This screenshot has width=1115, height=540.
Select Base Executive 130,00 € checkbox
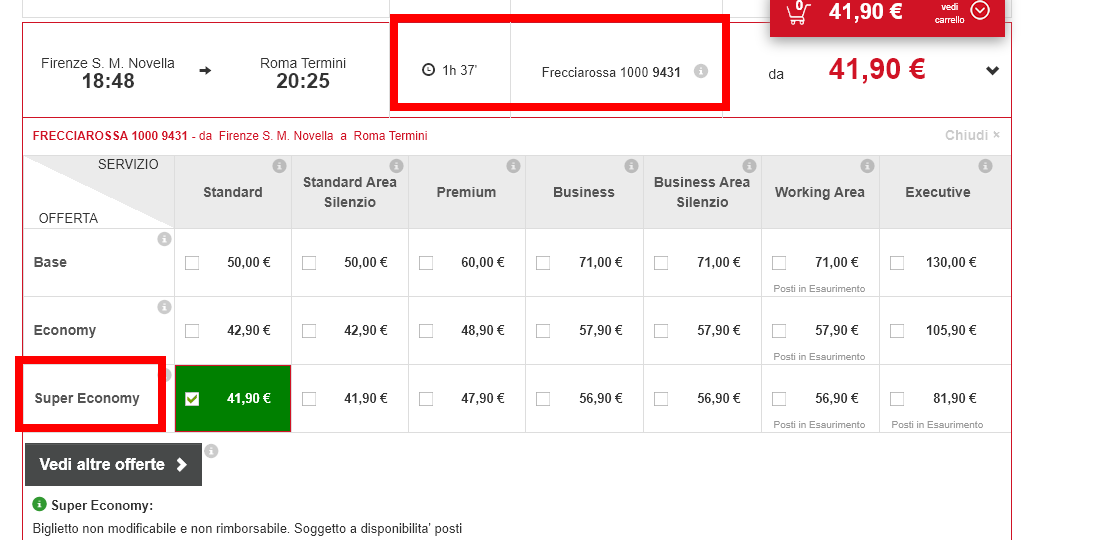[x=897, y=263]
